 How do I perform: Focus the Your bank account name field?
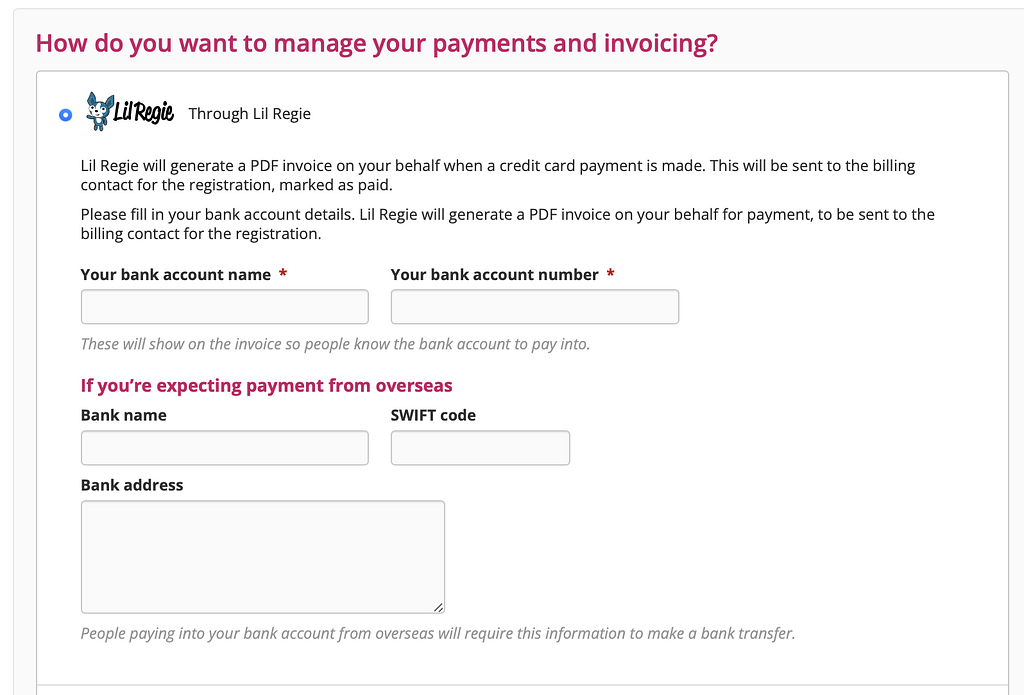225,306
